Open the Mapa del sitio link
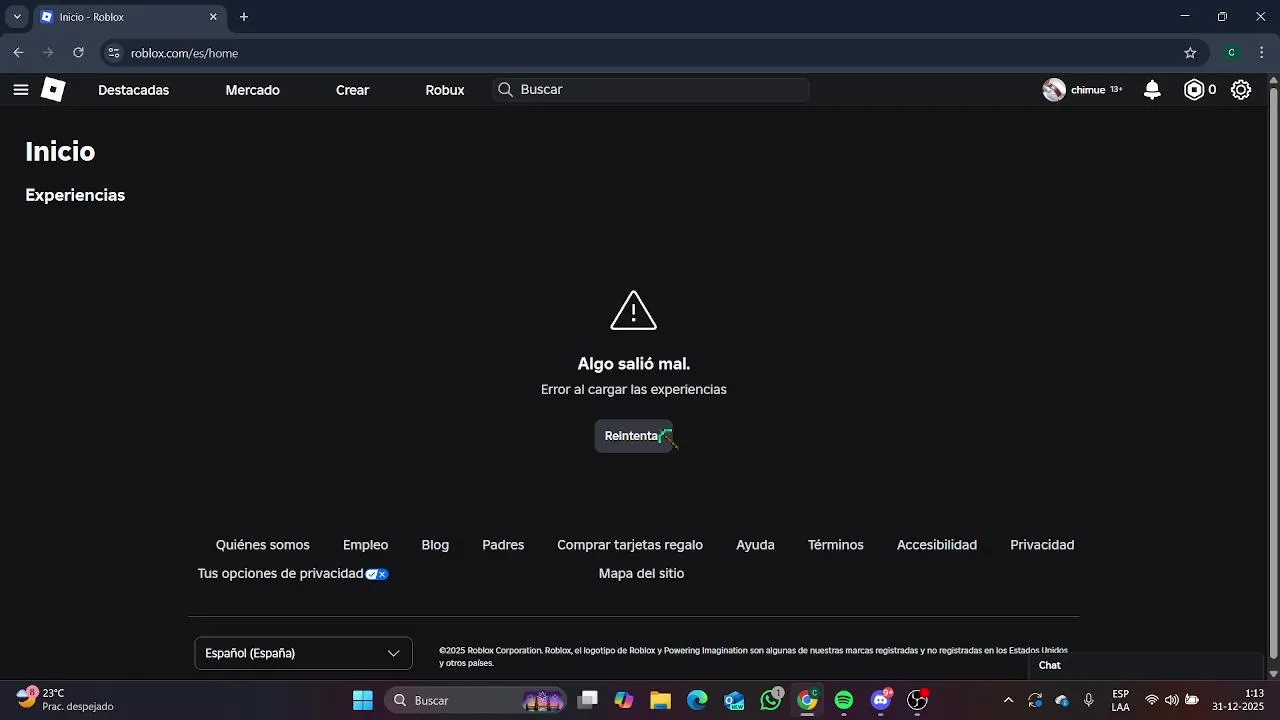1280x720 pixels. 641,574
